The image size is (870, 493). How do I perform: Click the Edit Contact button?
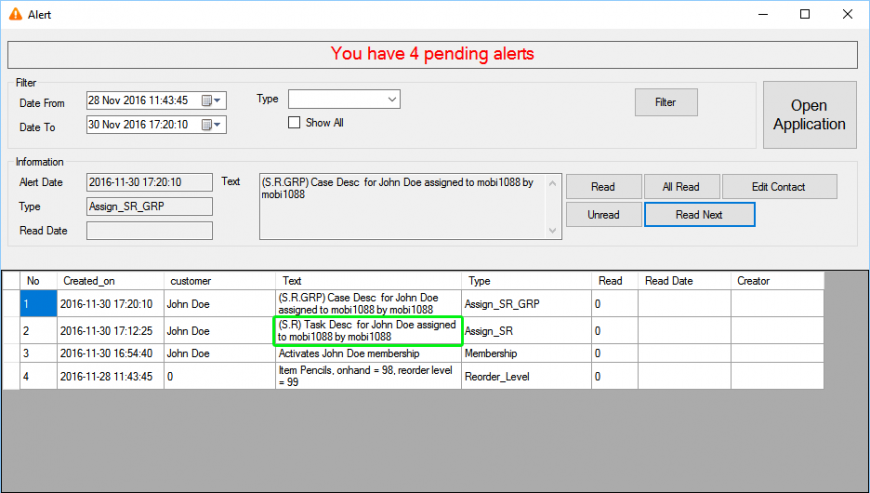pos(779,187)
